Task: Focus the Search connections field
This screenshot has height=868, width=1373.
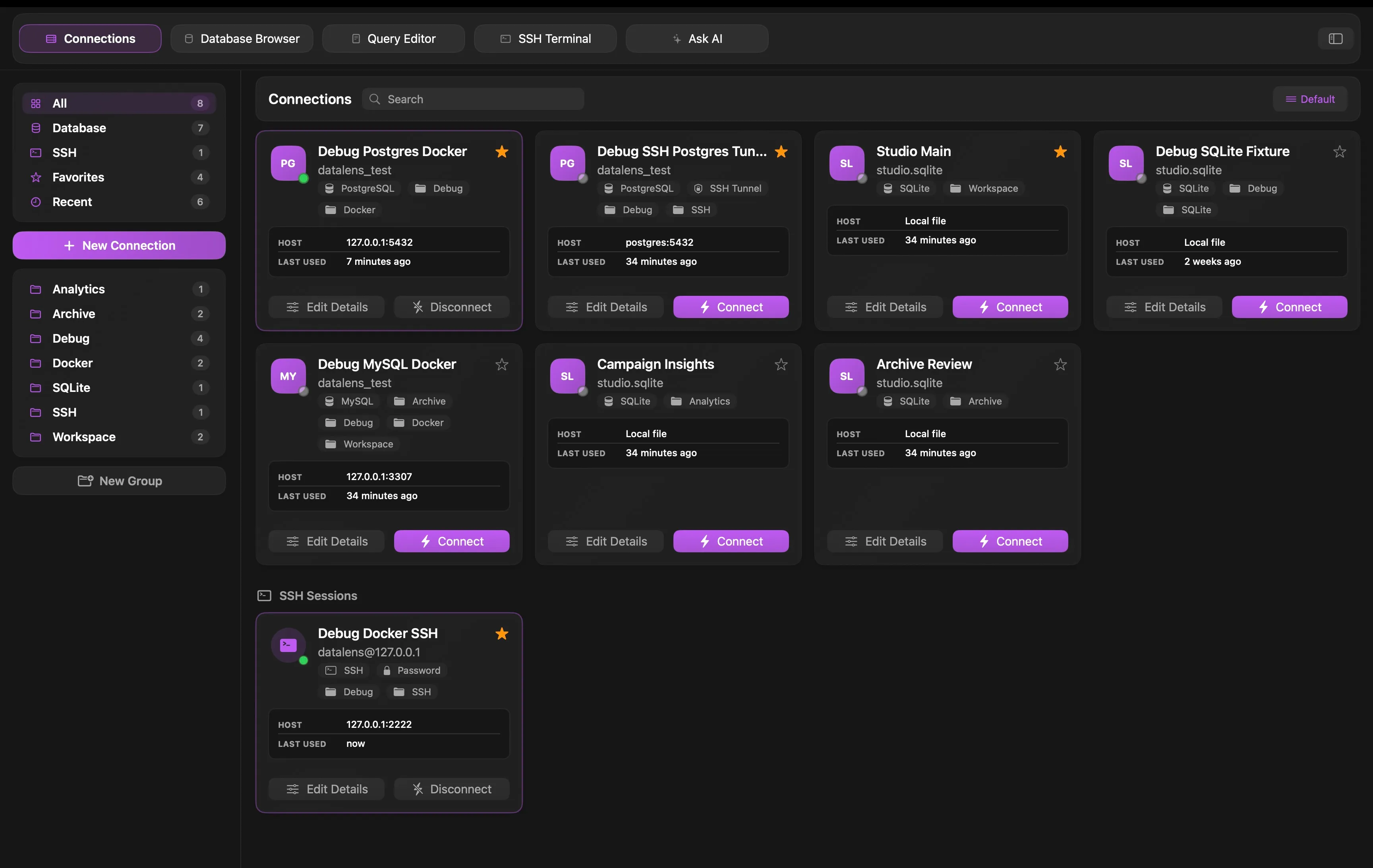Action: 473,99
